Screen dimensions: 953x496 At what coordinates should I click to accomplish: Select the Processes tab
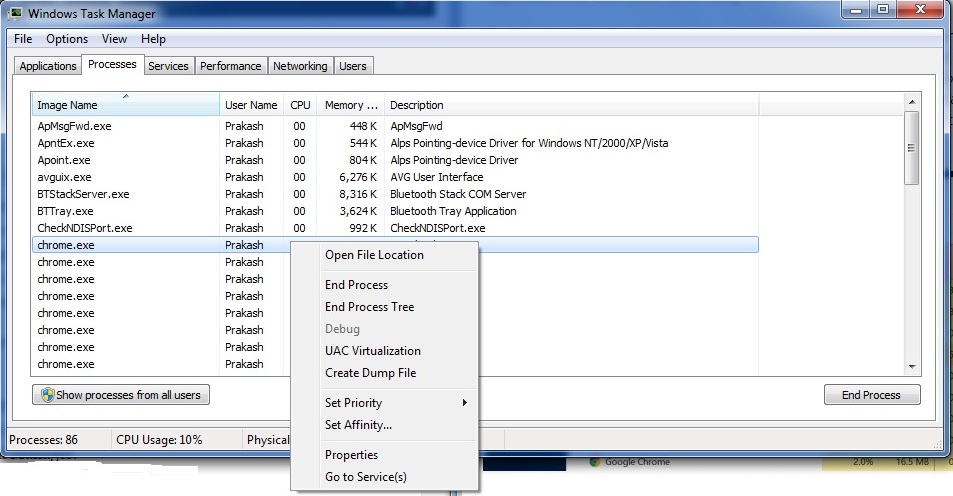[x=112, y=64]
